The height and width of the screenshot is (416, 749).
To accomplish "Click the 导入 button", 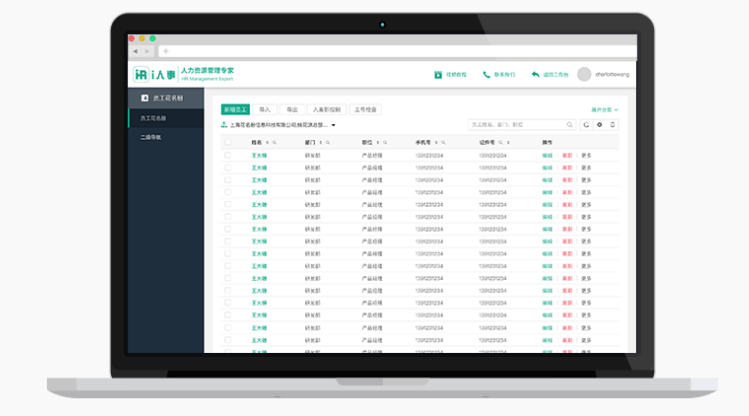I will click(x=265, y=108).
